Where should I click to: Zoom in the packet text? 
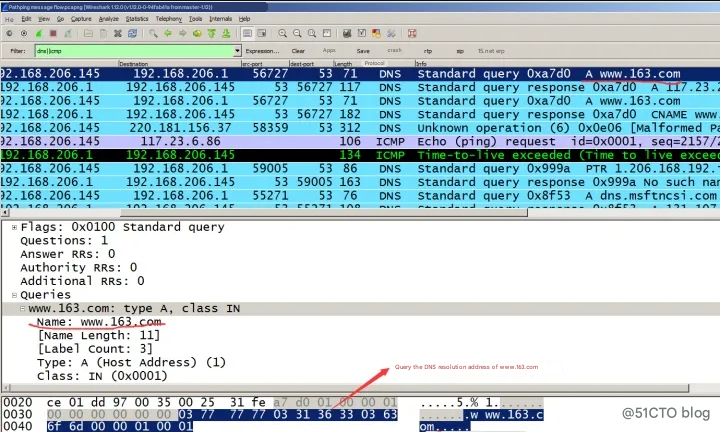(282, 33)
